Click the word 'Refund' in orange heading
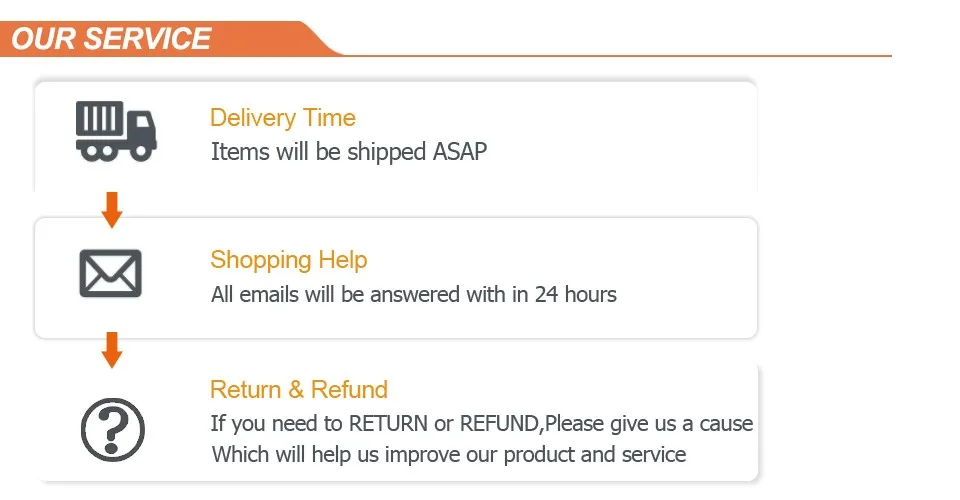The height and width of the screenshot is (500, 960). click(x=350, y=389)
